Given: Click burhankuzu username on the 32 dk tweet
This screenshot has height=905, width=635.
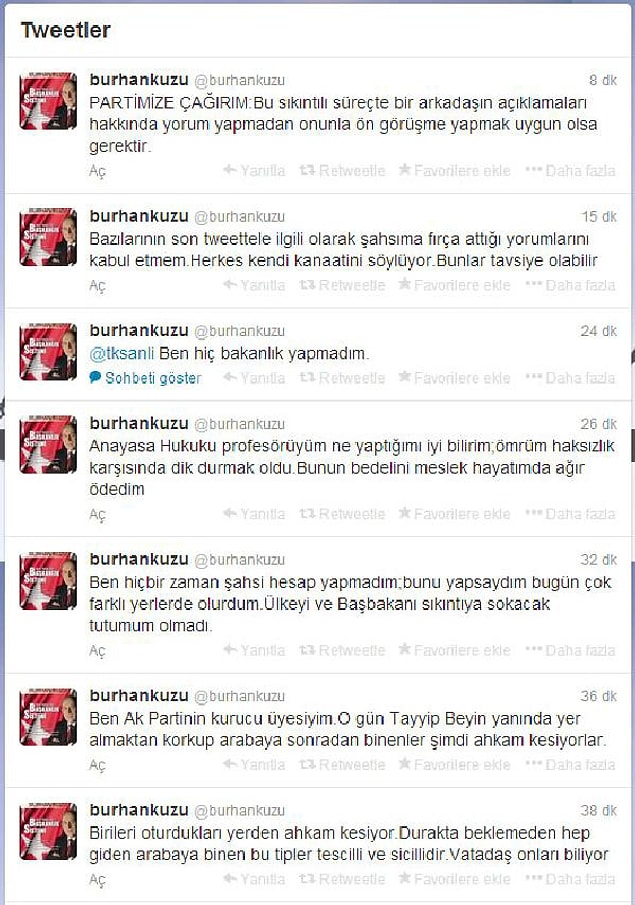Looking at the screenshot, I should coord(139,559).
